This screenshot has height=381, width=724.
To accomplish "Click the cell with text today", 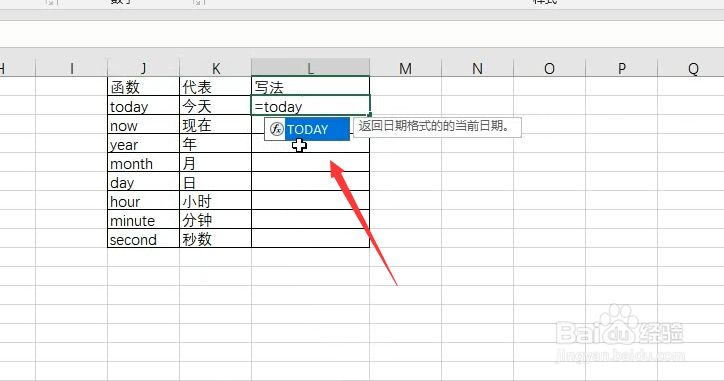I will 144,106.
